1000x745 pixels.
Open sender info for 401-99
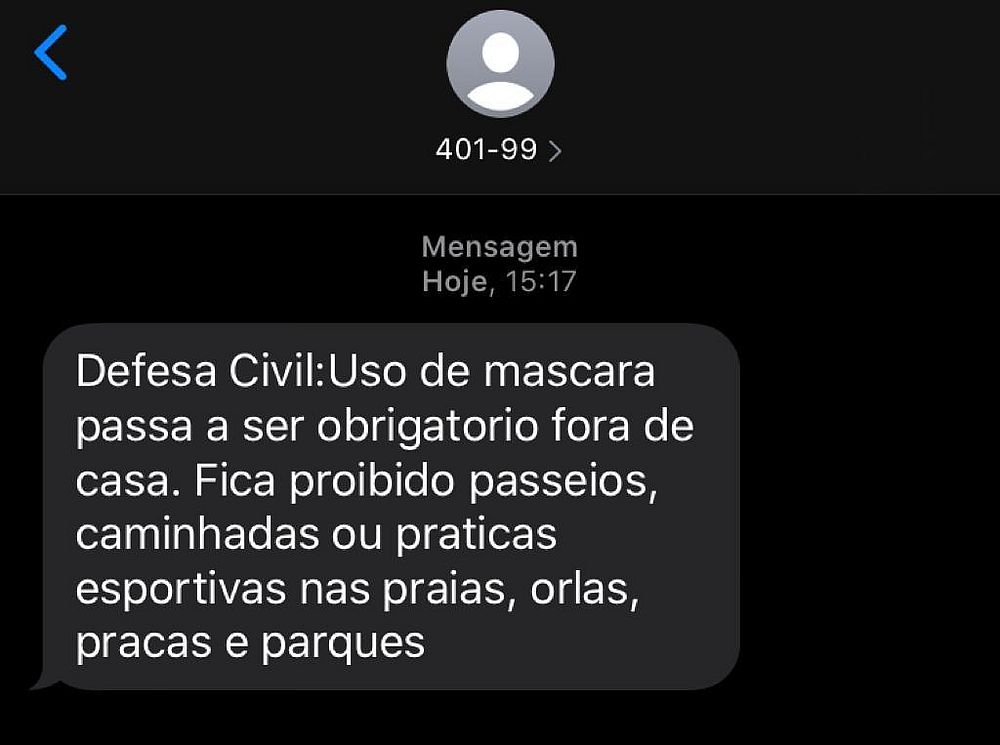click(486, 149)
